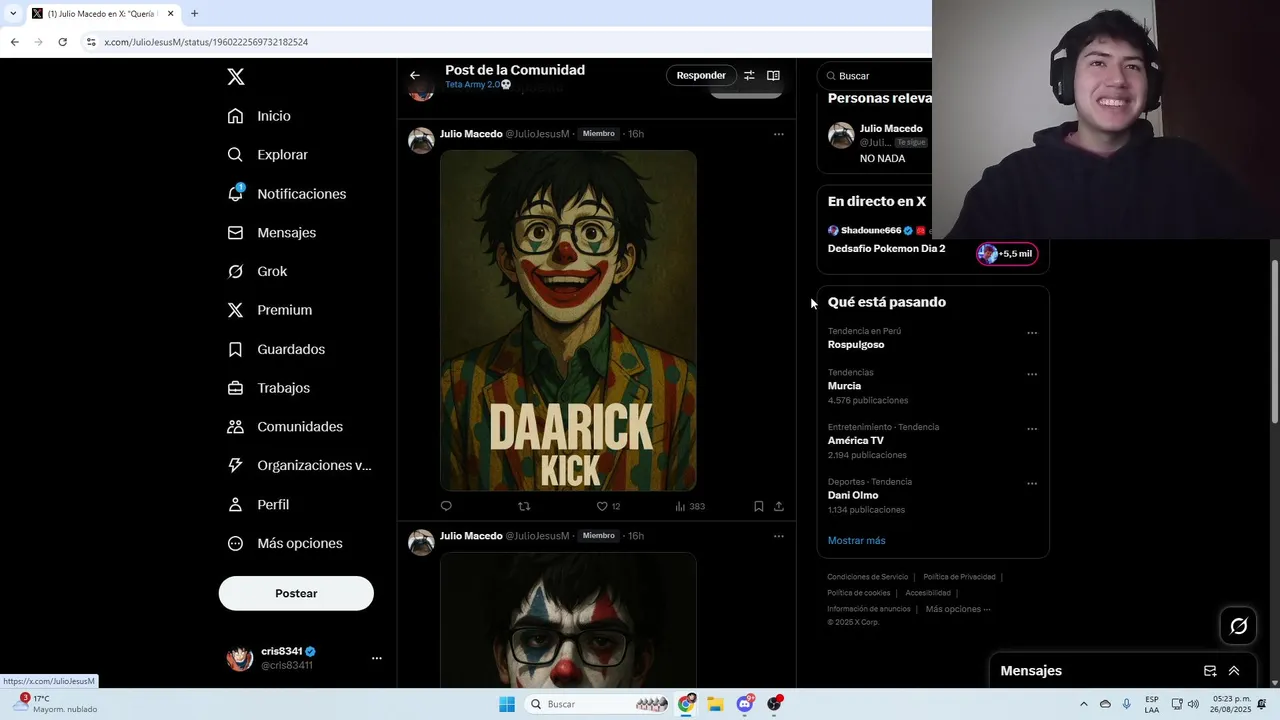Open Dedsafio Pokemon Dia 2 live stream
The image size is (1280, 720).
[886, 248]
